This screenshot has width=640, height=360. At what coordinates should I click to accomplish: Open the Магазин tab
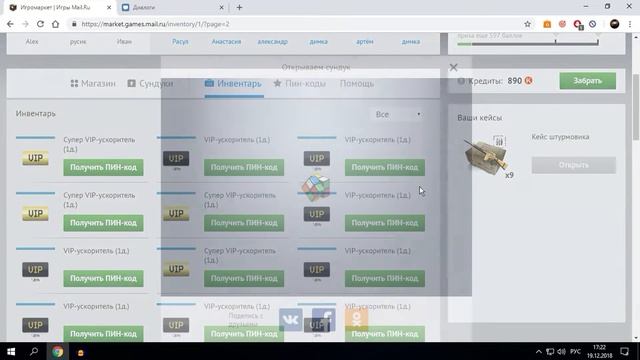[x=93, y=83]
